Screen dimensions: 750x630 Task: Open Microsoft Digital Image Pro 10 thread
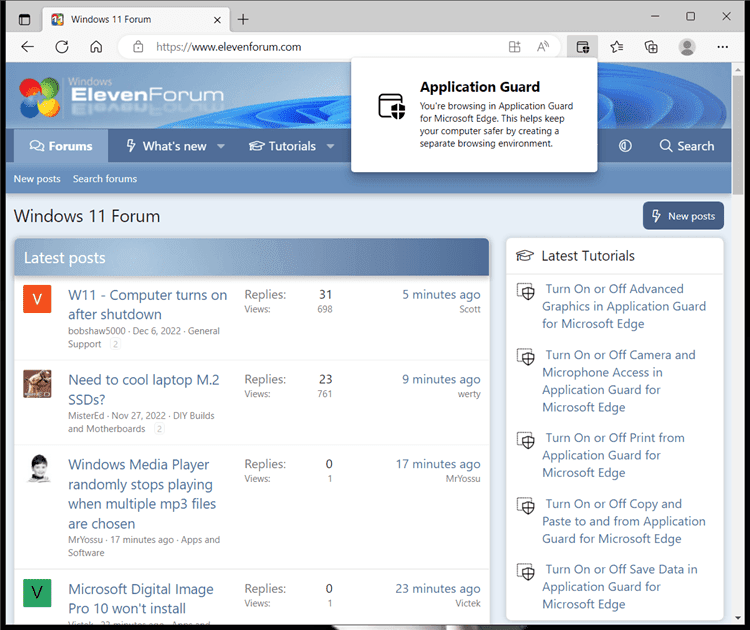[x=141, y=598]
